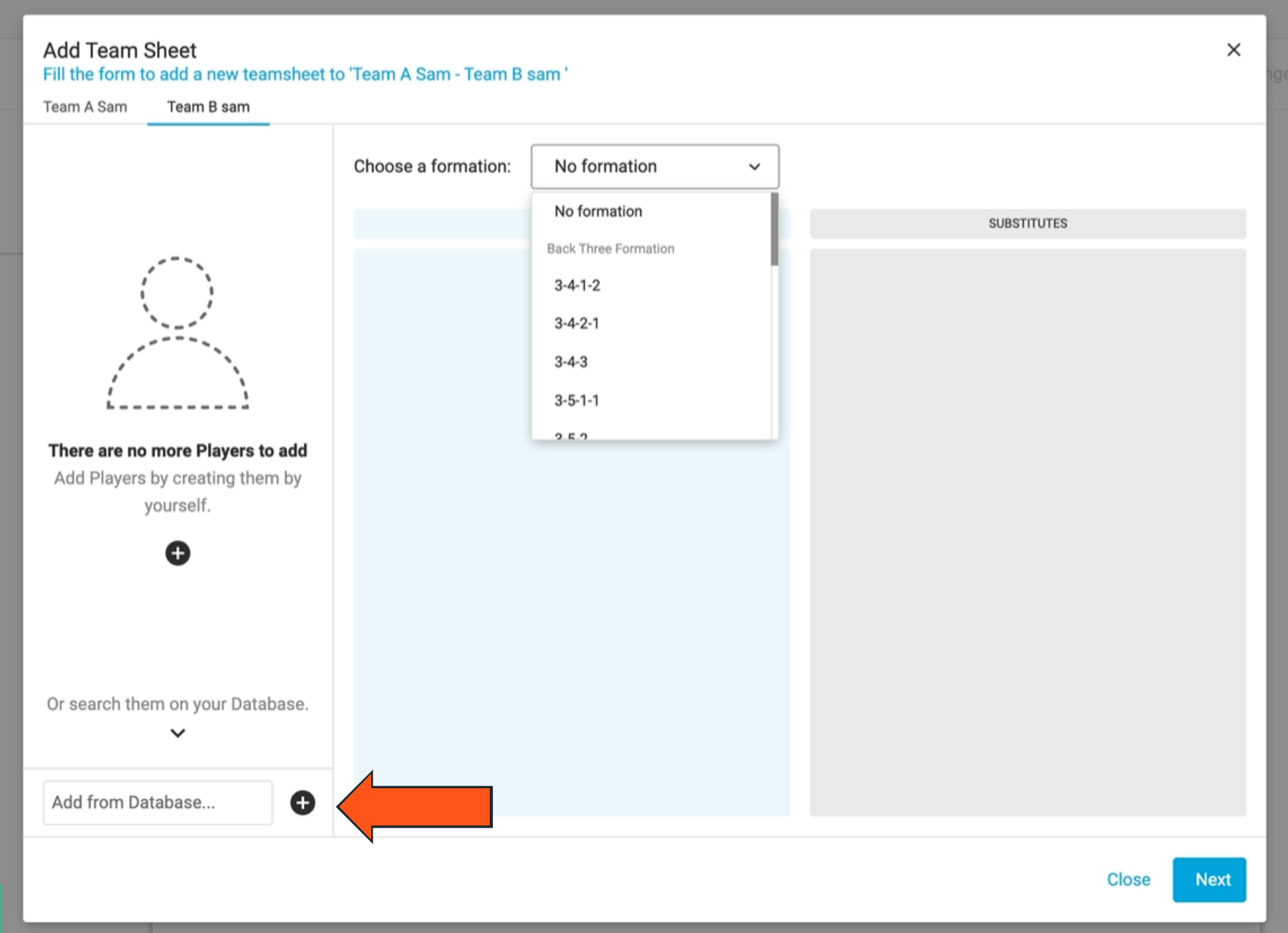
Task: Click the Next button
Action: pyautogui.click(x=1209, y=879)
